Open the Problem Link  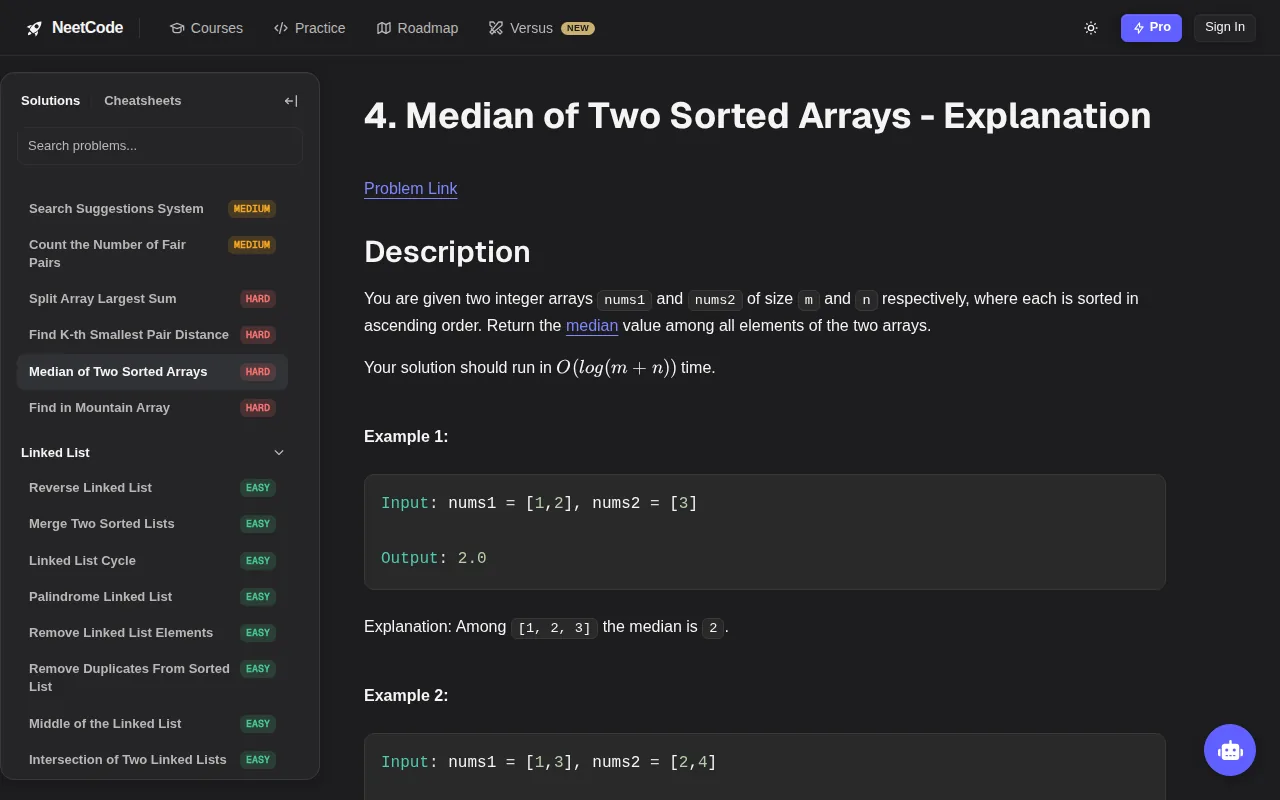point(411,189)
